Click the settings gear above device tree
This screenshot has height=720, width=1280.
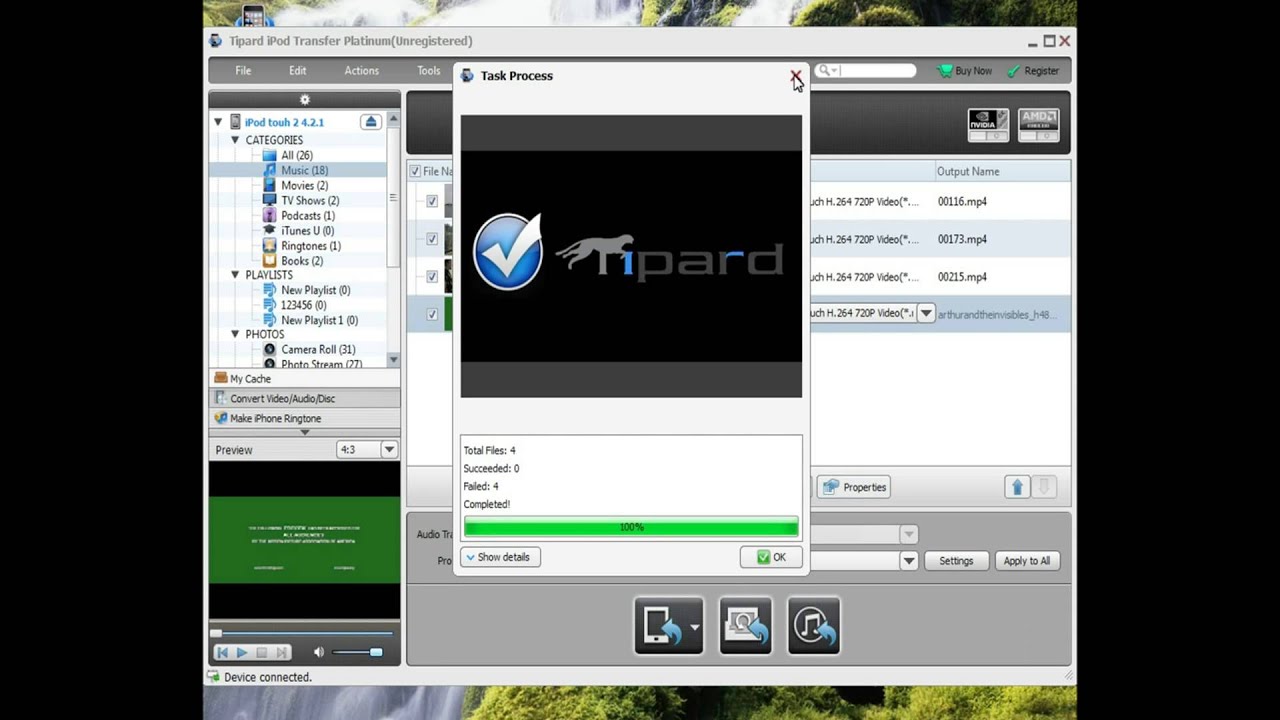[x=305, y=100]
